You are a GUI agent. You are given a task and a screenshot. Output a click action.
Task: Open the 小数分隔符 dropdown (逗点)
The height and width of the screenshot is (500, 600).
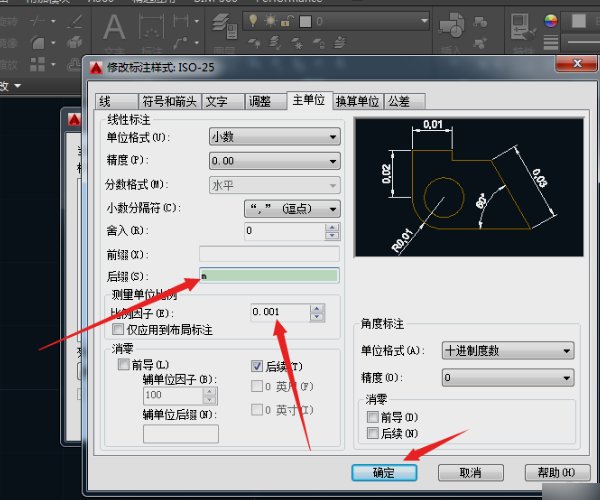click(292, 209)
